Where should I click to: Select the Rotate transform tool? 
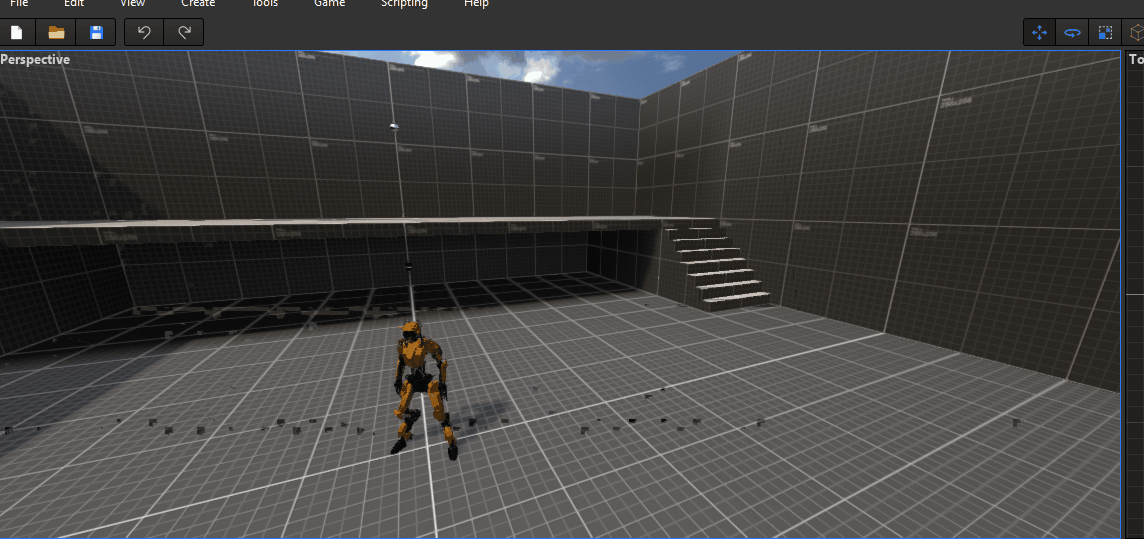(x=1072, y=33)
